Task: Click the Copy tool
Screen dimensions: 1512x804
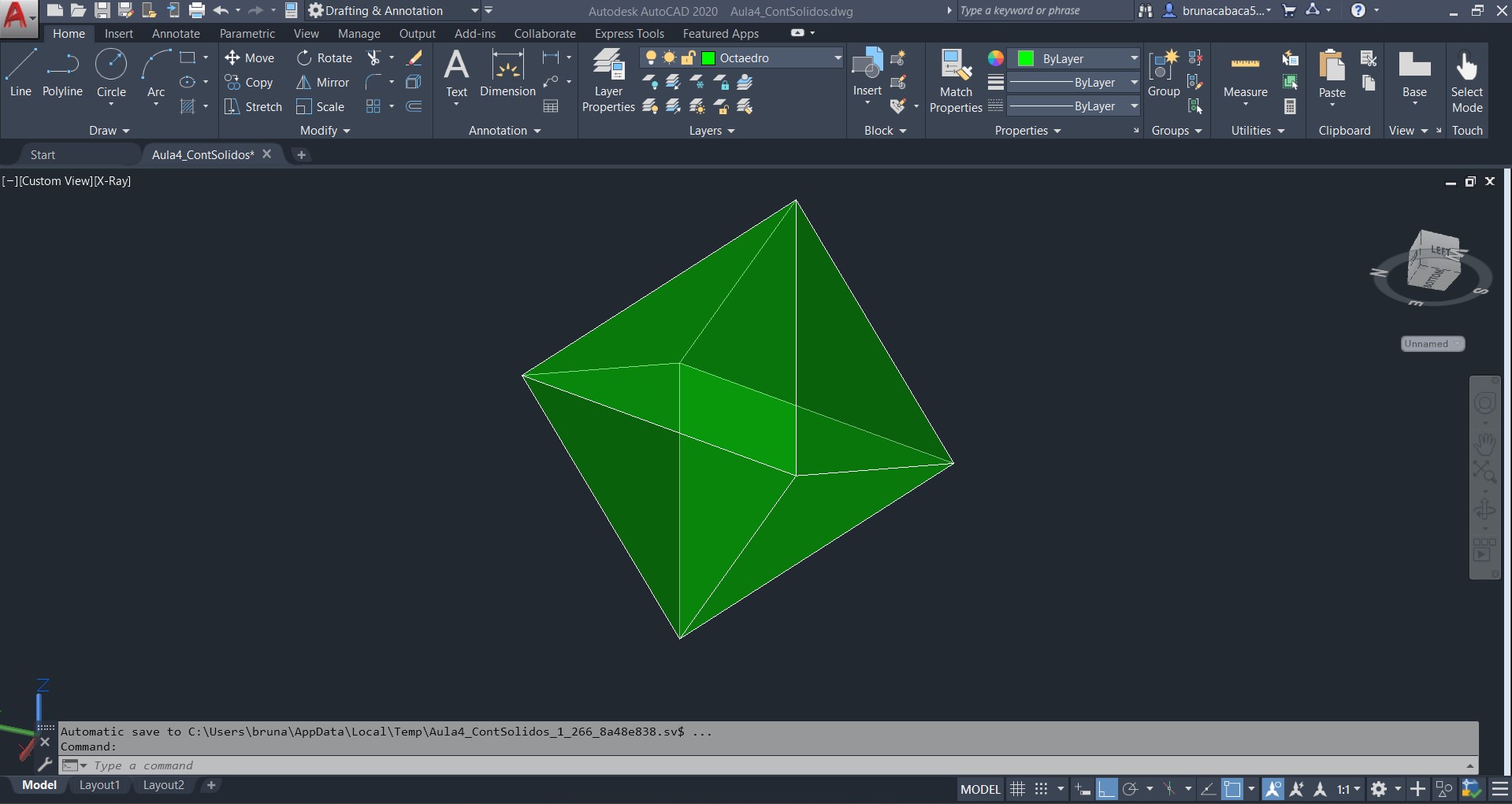Action: 248,82
